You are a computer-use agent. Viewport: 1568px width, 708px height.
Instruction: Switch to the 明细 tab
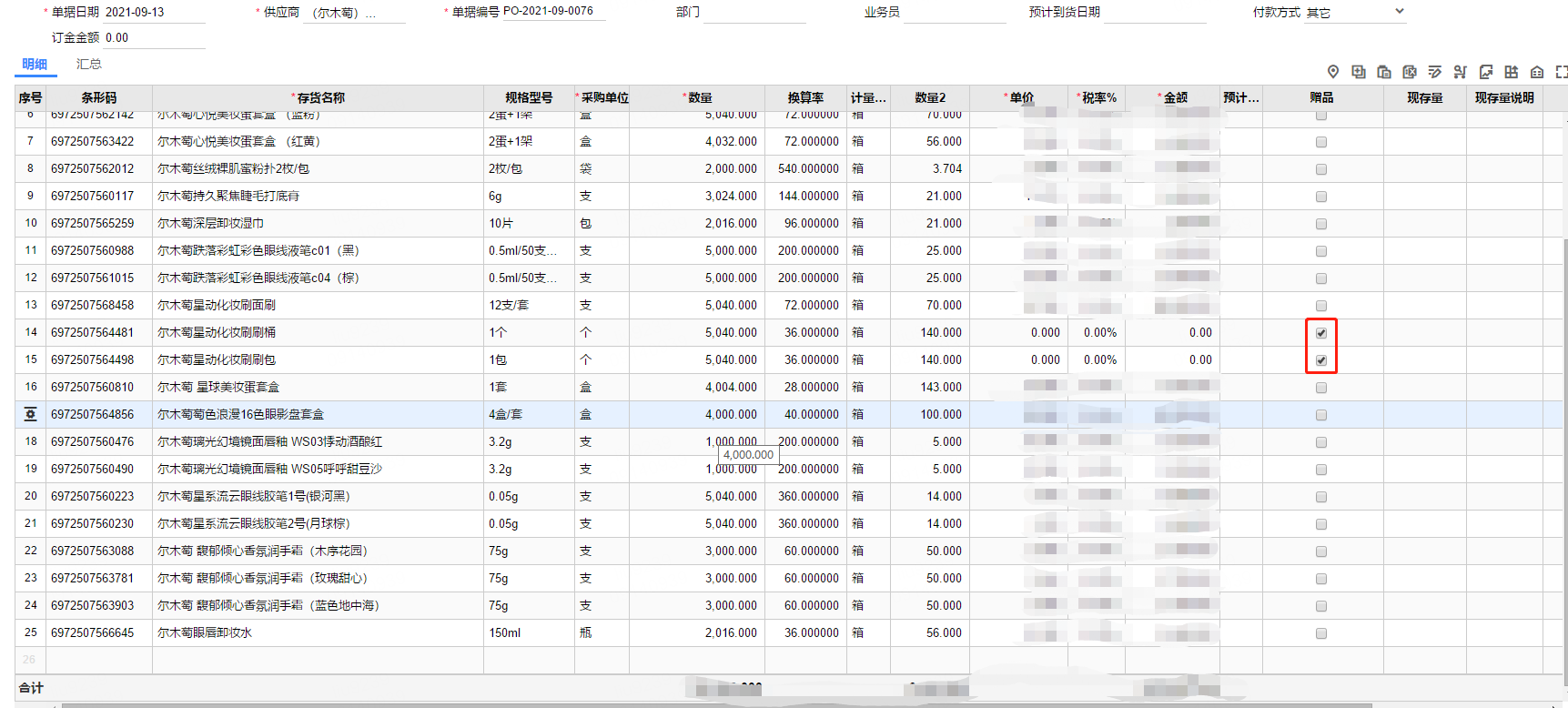click(35, 64)
